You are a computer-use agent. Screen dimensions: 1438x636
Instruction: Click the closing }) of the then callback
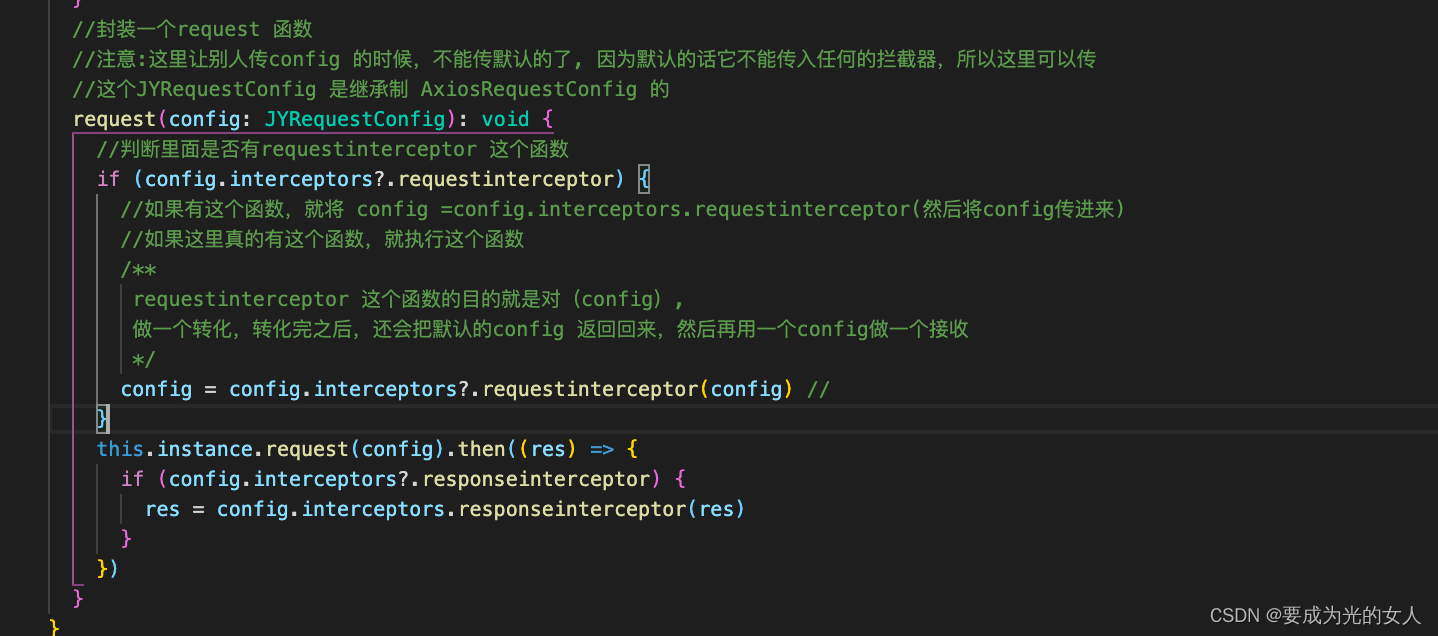(107, 568)
